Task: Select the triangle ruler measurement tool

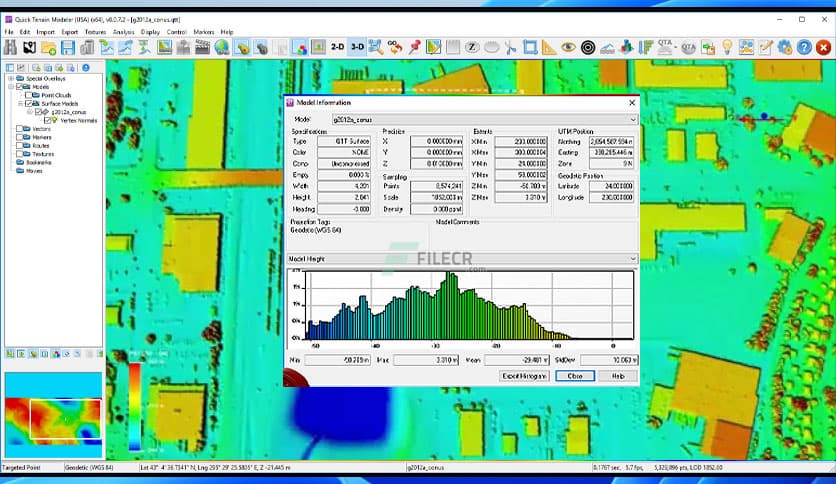Action: click(549, 47)
